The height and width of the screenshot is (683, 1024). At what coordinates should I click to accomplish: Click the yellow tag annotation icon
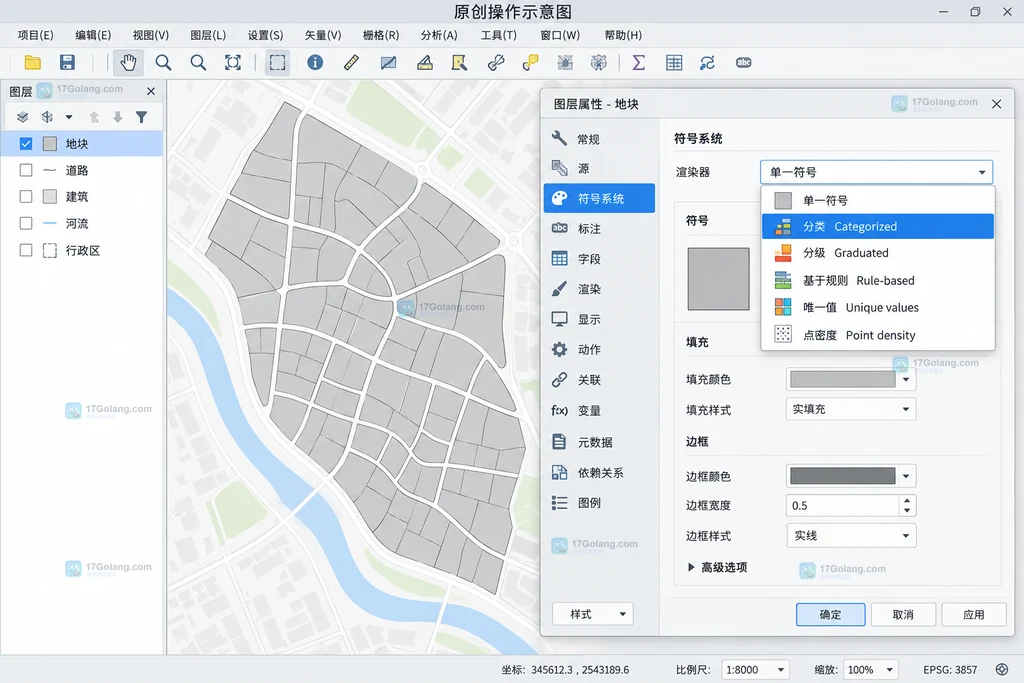pyautogui.click(x=530, y=63)
